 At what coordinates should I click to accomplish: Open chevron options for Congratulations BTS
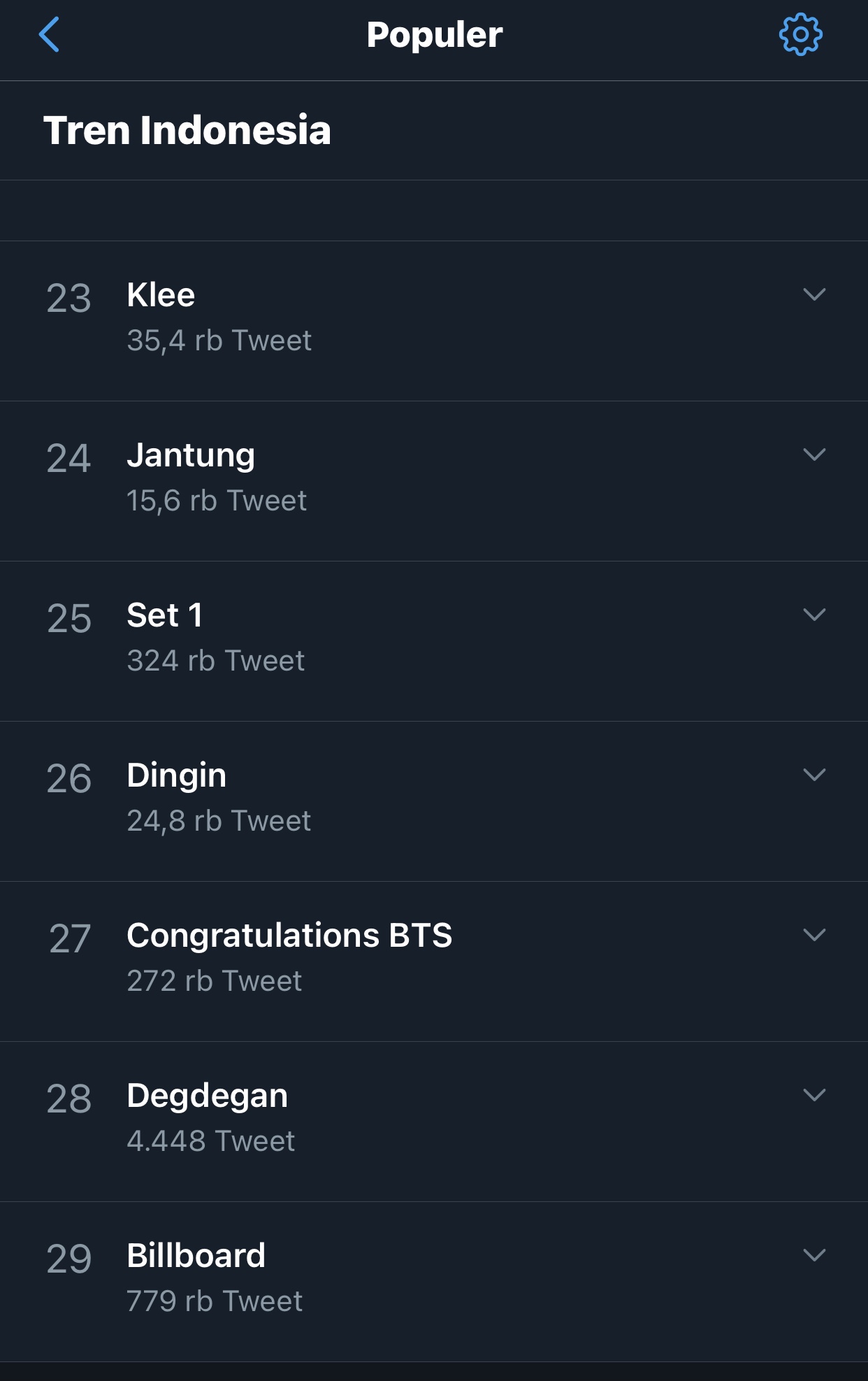[x=814, y=935]
